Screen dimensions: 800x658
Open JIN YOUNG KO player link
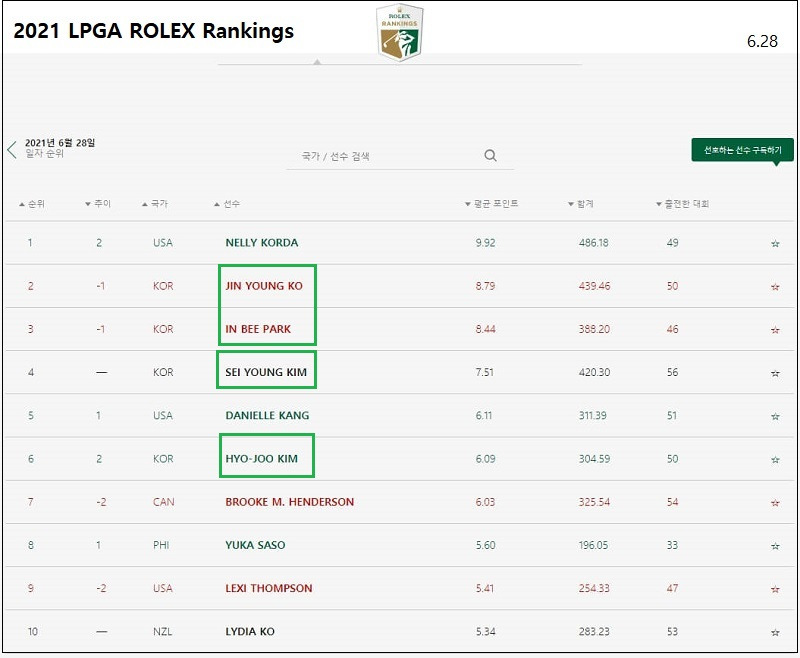coord(264,286)
